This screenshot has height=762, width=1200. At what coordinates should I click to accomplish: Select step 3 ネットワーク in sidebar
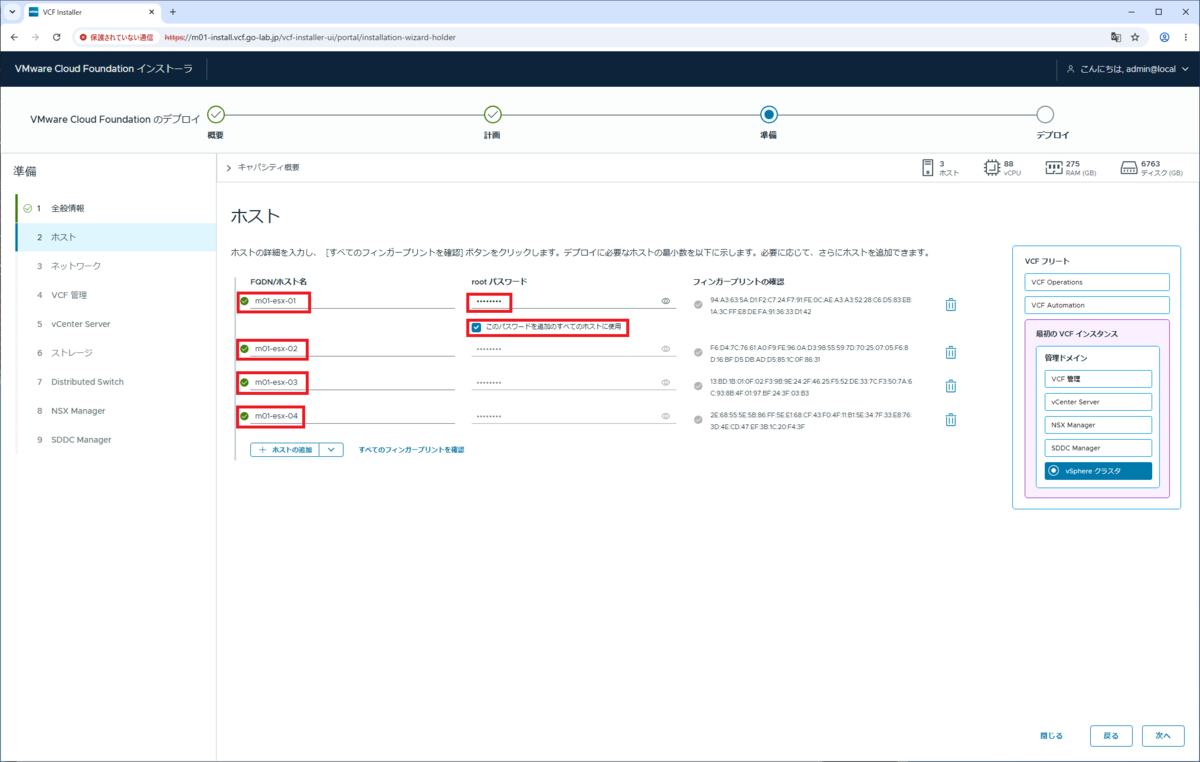116,266
